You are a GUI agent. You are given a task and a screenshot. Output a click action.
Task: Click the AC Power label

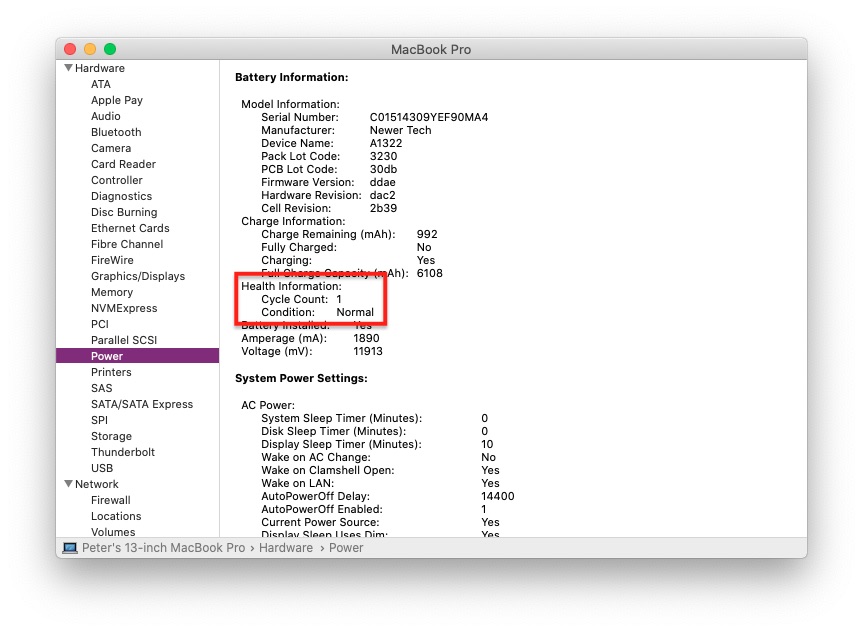pos(268,405)
